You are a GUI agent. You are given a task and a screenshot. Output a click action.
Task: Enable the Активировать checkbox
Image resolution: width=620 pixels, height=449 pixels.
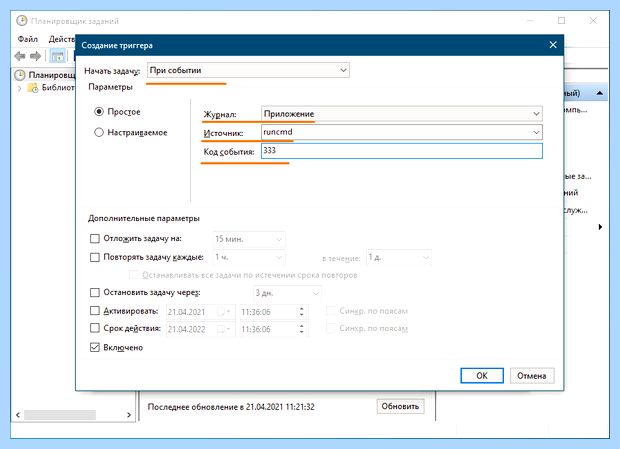tap(95, 311)
